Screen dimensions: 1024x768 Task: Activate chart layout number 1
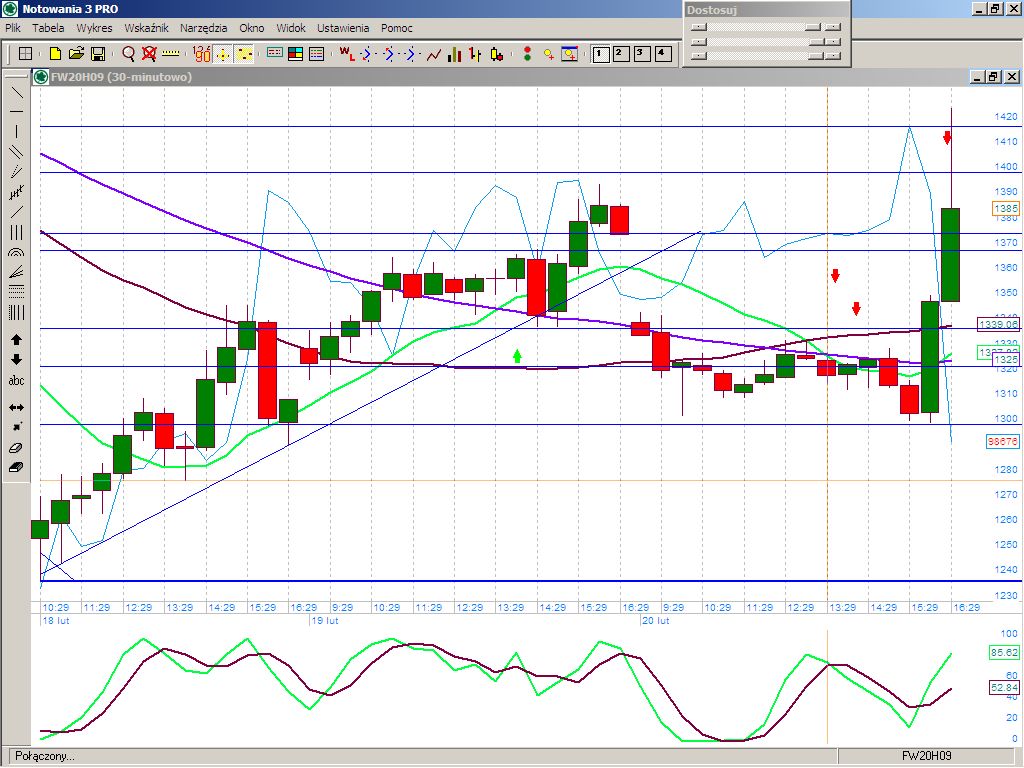click(599, 53)
